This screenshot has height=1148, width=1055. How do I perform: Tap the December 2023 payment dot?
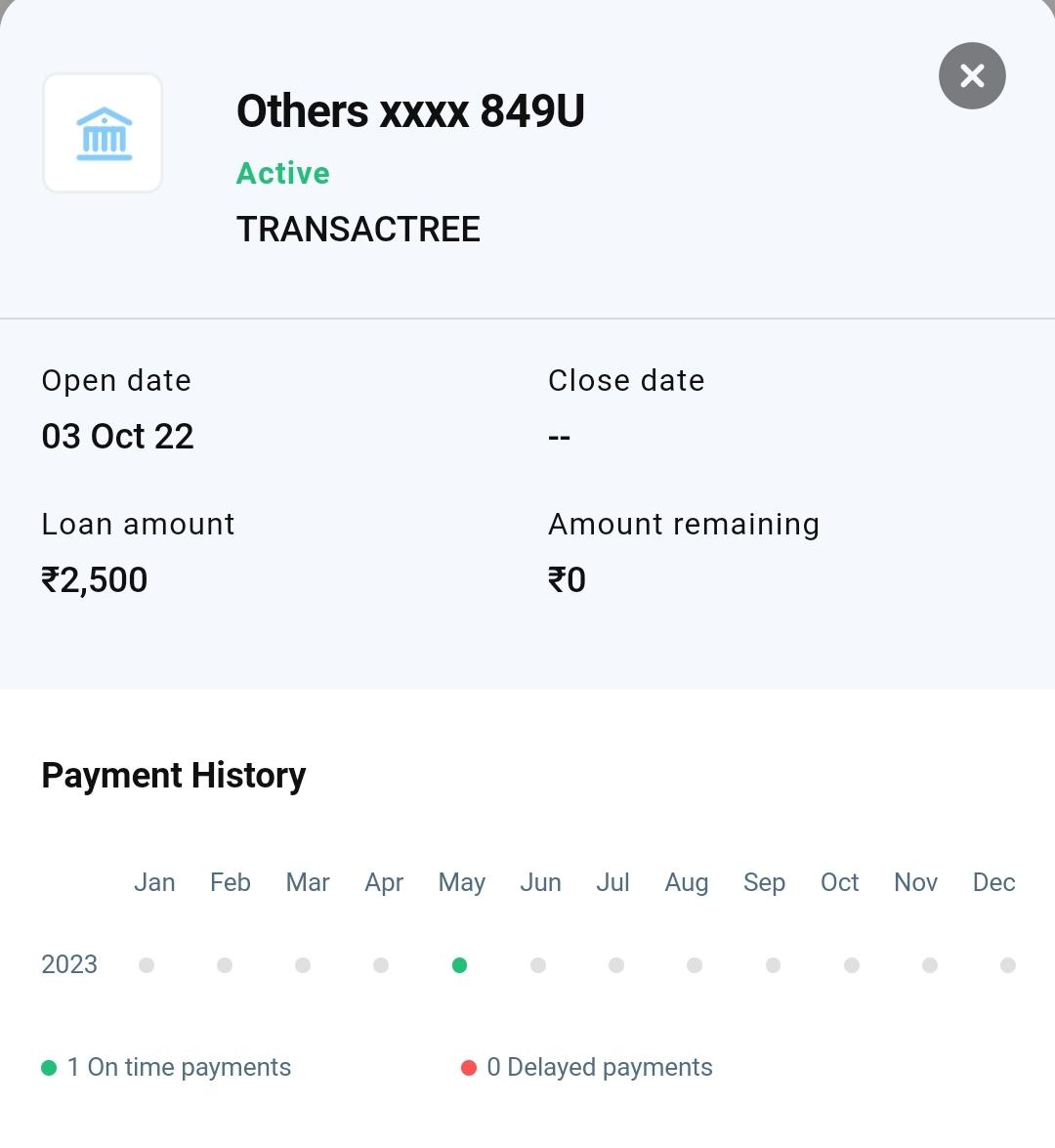click(x=1008, y=965)
